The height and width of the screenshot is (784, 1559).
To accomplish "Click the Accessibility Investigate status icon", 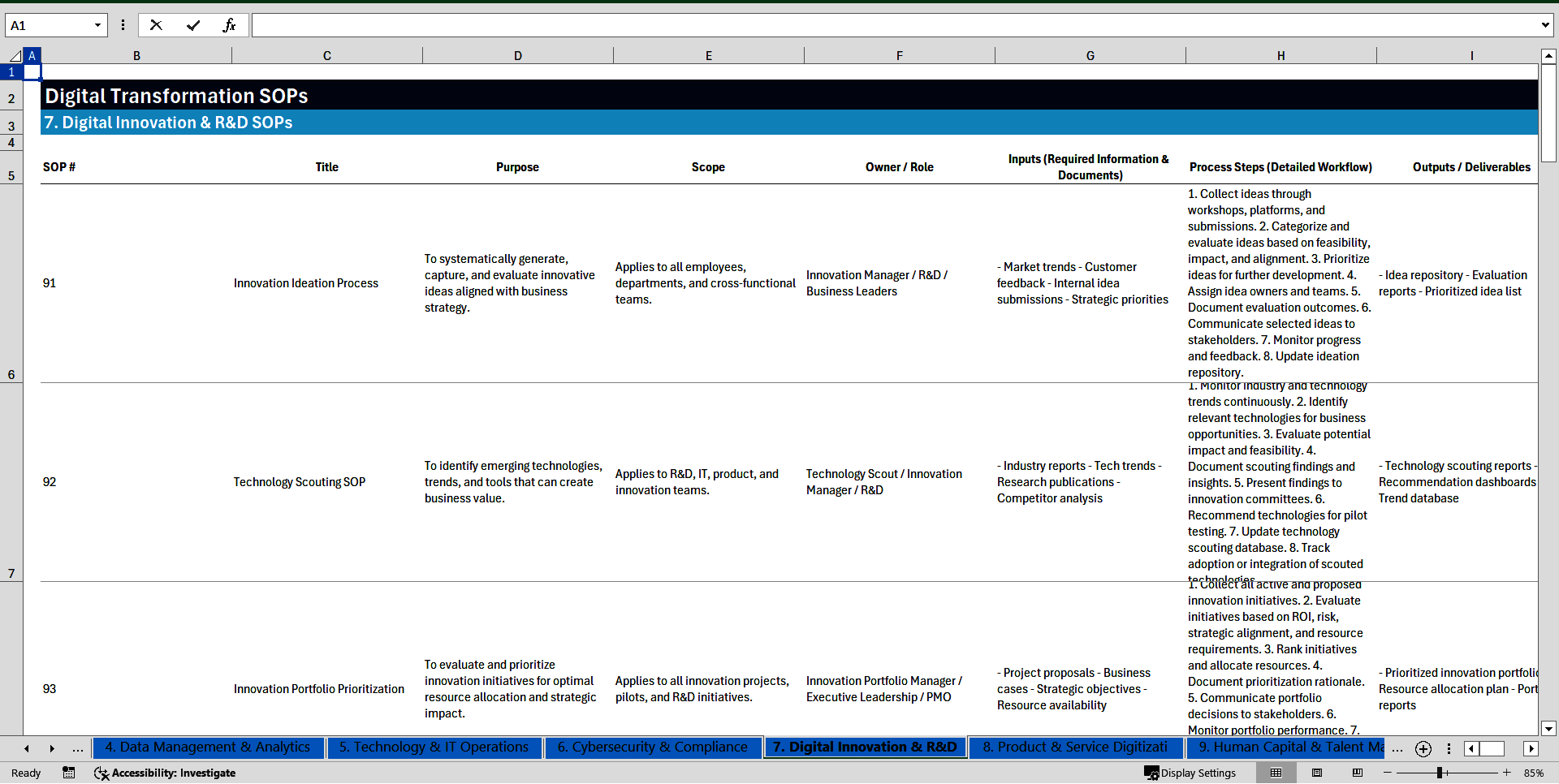I will (x=165, y=773).
